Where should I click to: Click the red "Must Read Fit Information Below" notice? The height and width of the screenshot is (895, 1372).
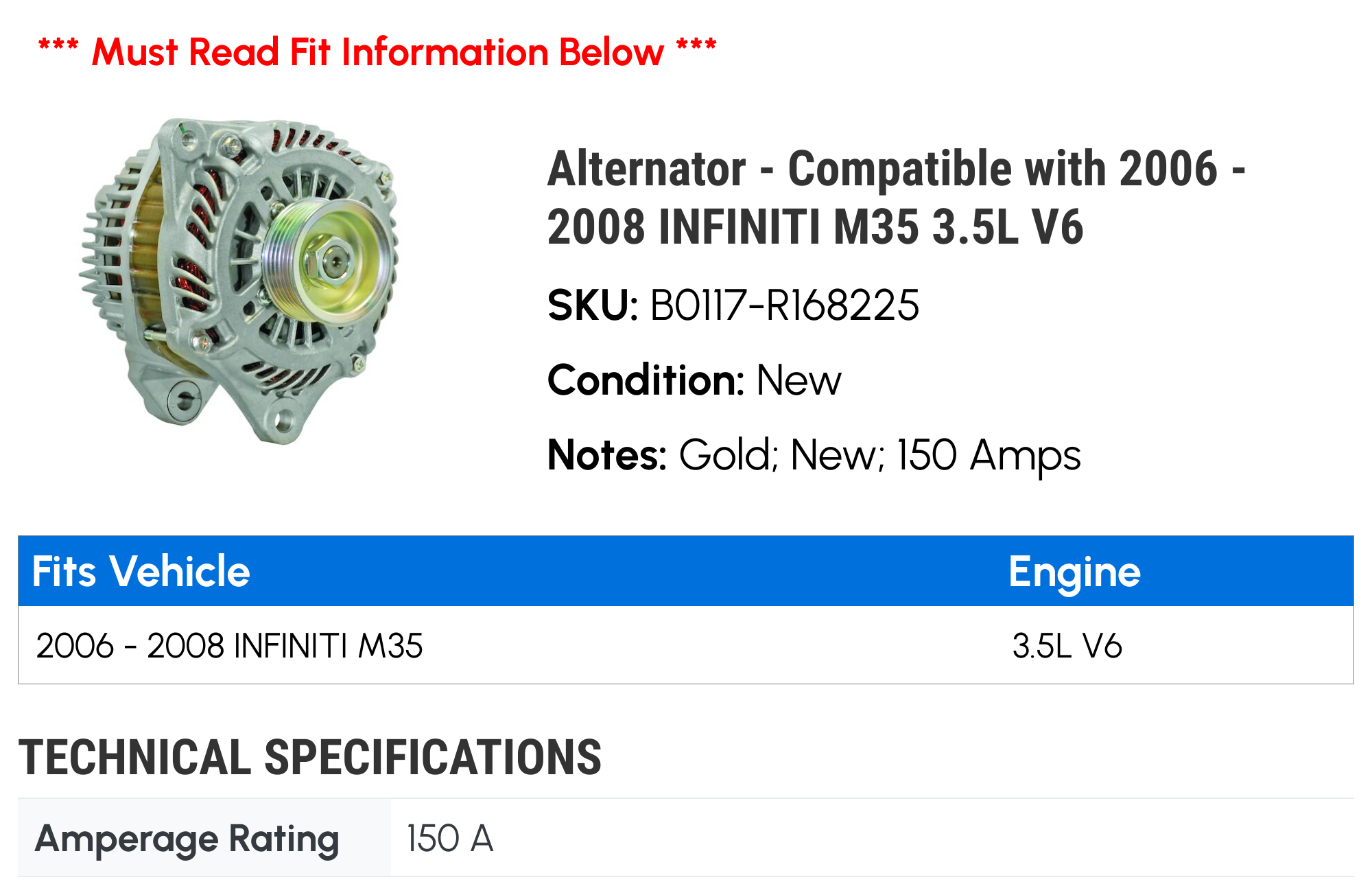377,52
